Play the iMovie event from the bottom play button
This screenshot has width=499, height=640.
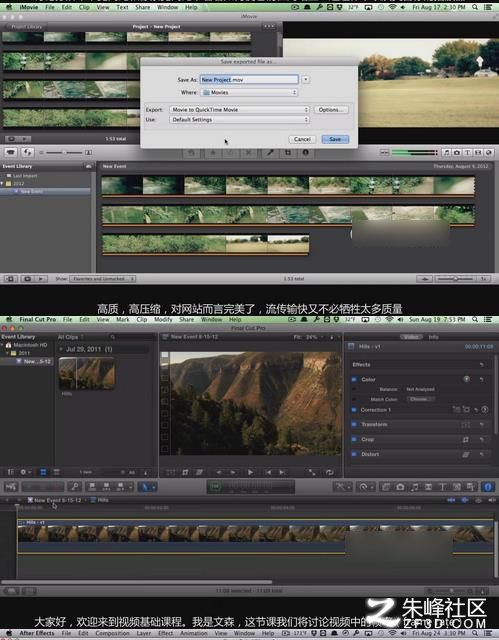[40, 279]
